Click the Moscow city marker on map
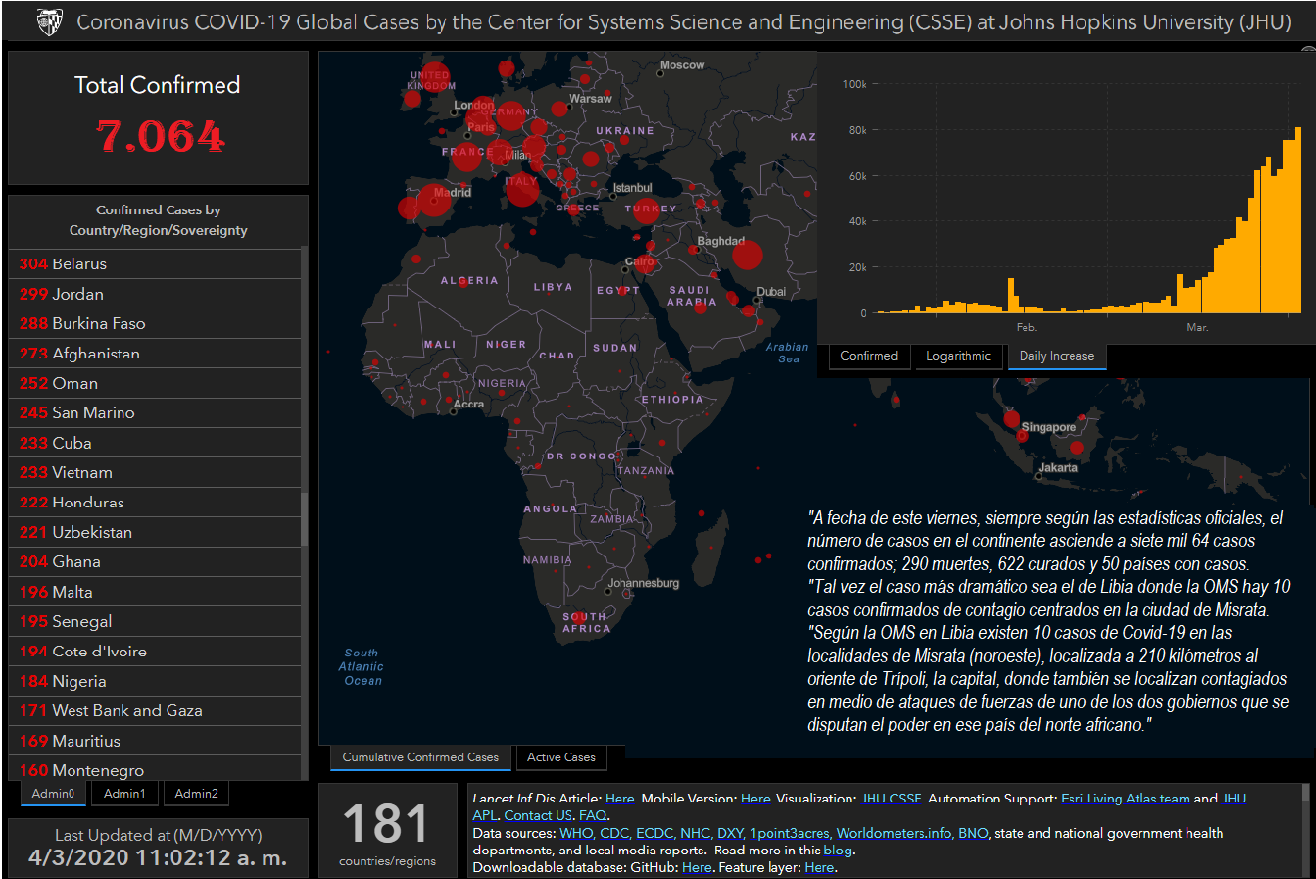 point(661,72)
